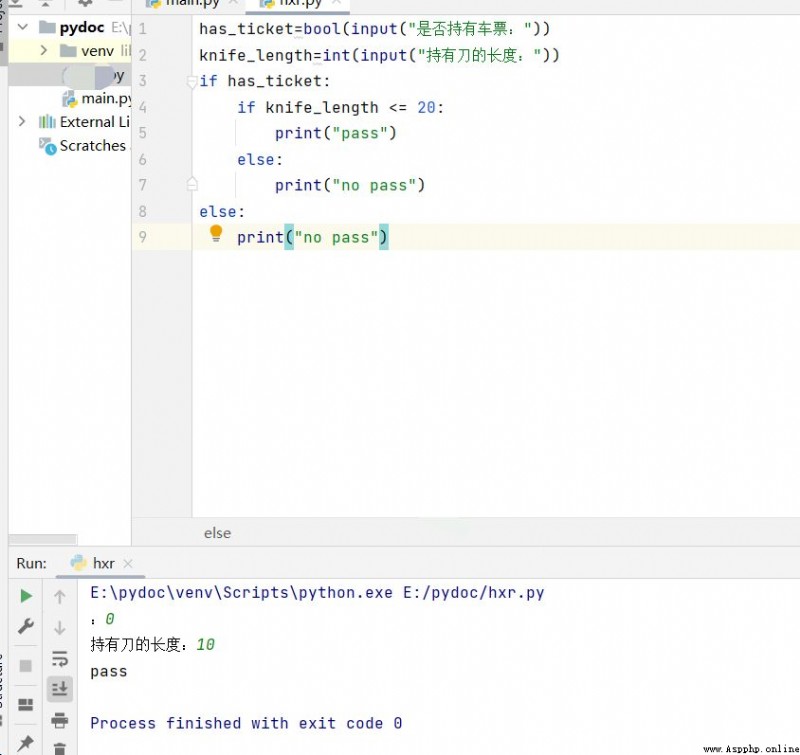Viewport: 800px width, 755px height.
Task: Click the knife_length=int(input( code line
Action: pyautogui.click(x=379, y=55)
